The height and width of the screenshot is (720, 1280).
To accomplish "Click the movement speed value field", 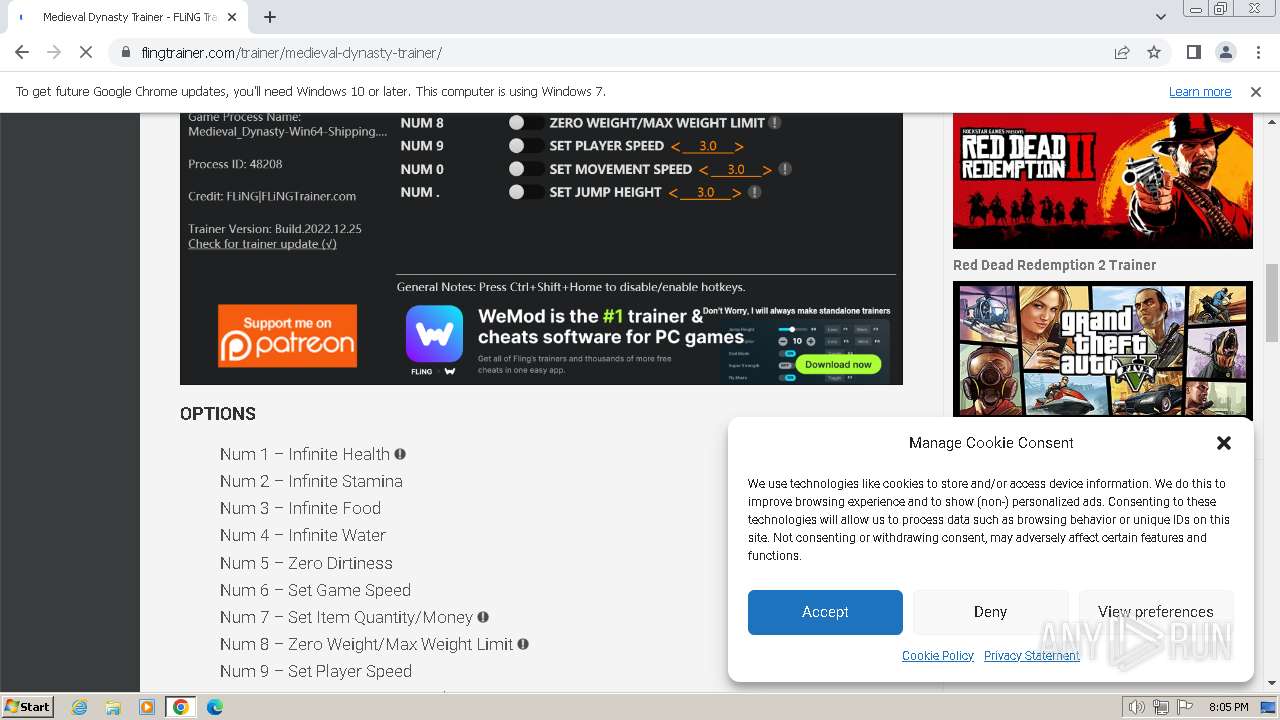I will point(735,170).
